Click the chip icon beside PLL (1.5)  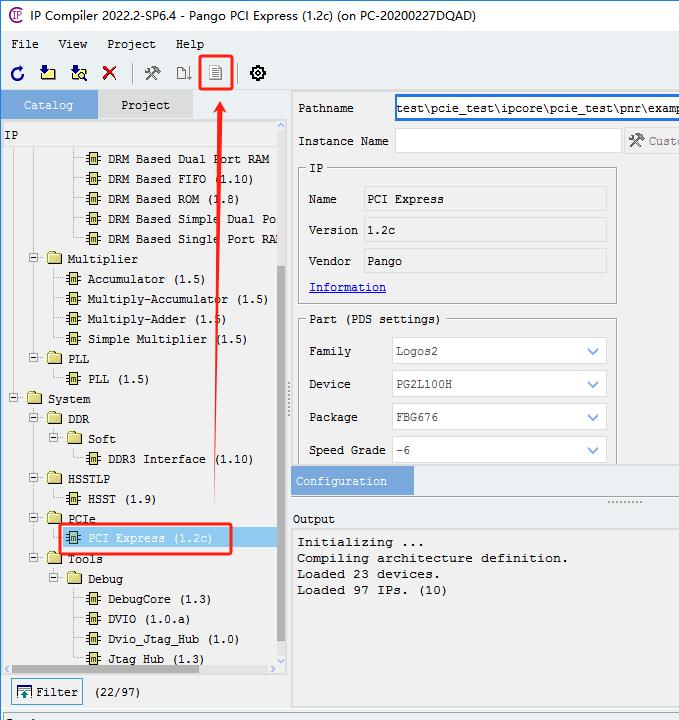tap(73, 379)
